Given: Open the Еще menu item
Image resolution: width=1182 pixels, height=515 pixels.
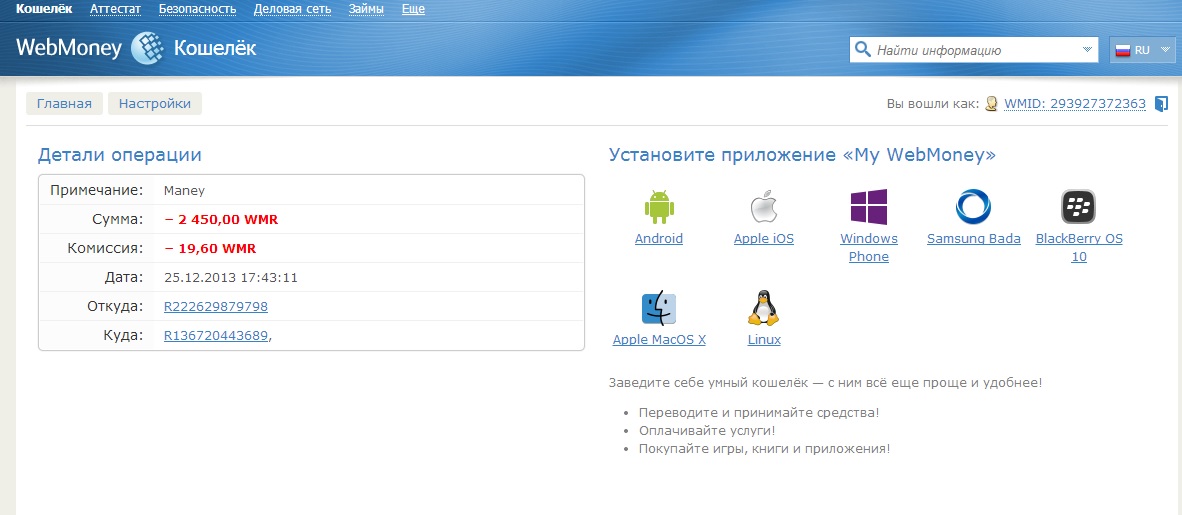Looking at the screenshot, I should (413, 9).
